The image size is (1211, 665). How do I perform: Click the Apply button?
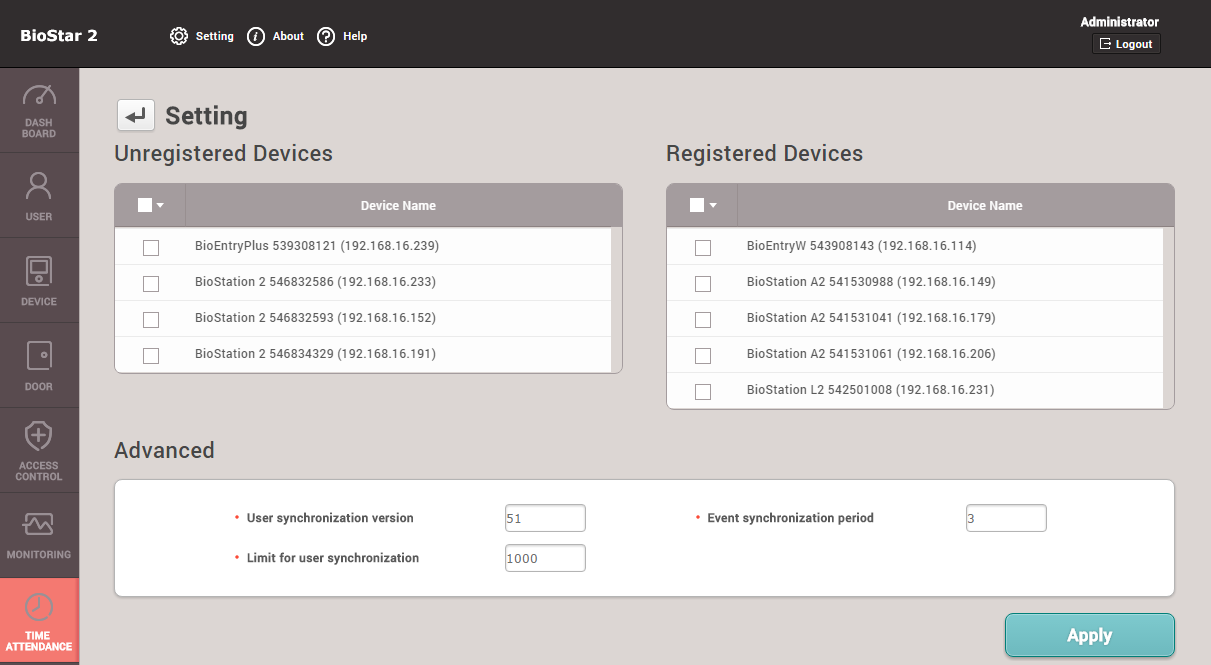click(x=1089, y=635)
